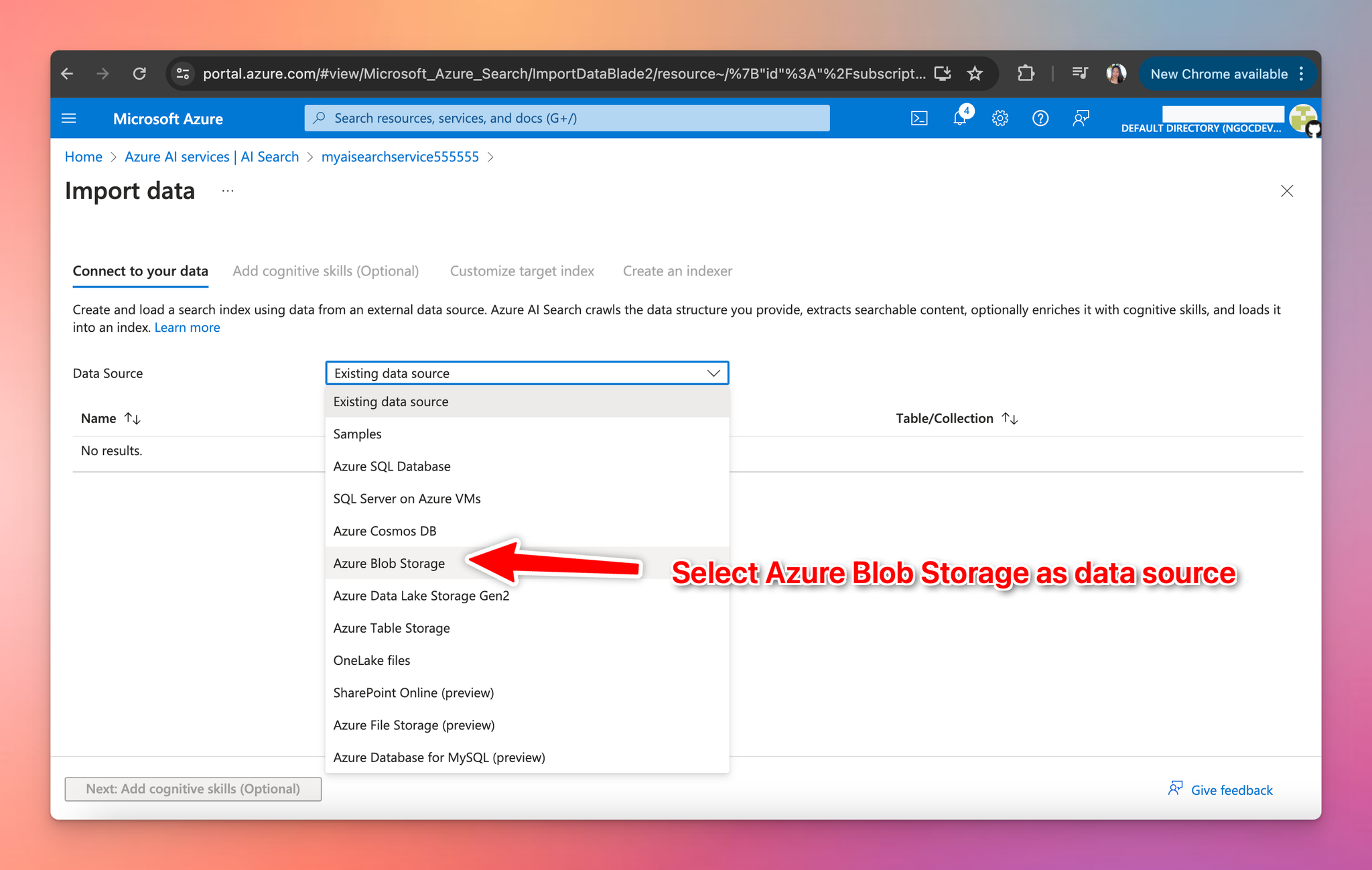Click Give feedback link
The height and width of the screenshot is (870, 1372).
(1220, 790)
